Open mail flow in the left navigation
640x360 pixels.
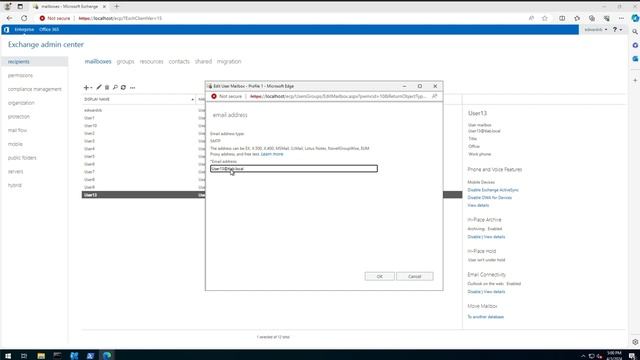(17, 130)
